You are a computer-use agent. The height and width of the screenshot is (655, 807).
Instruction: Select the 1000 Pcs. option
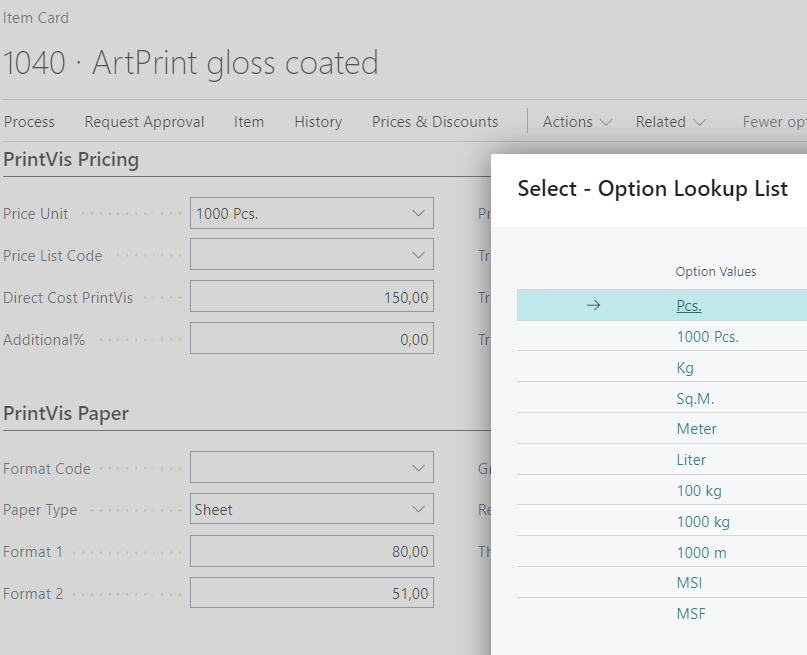coord(708,337)
